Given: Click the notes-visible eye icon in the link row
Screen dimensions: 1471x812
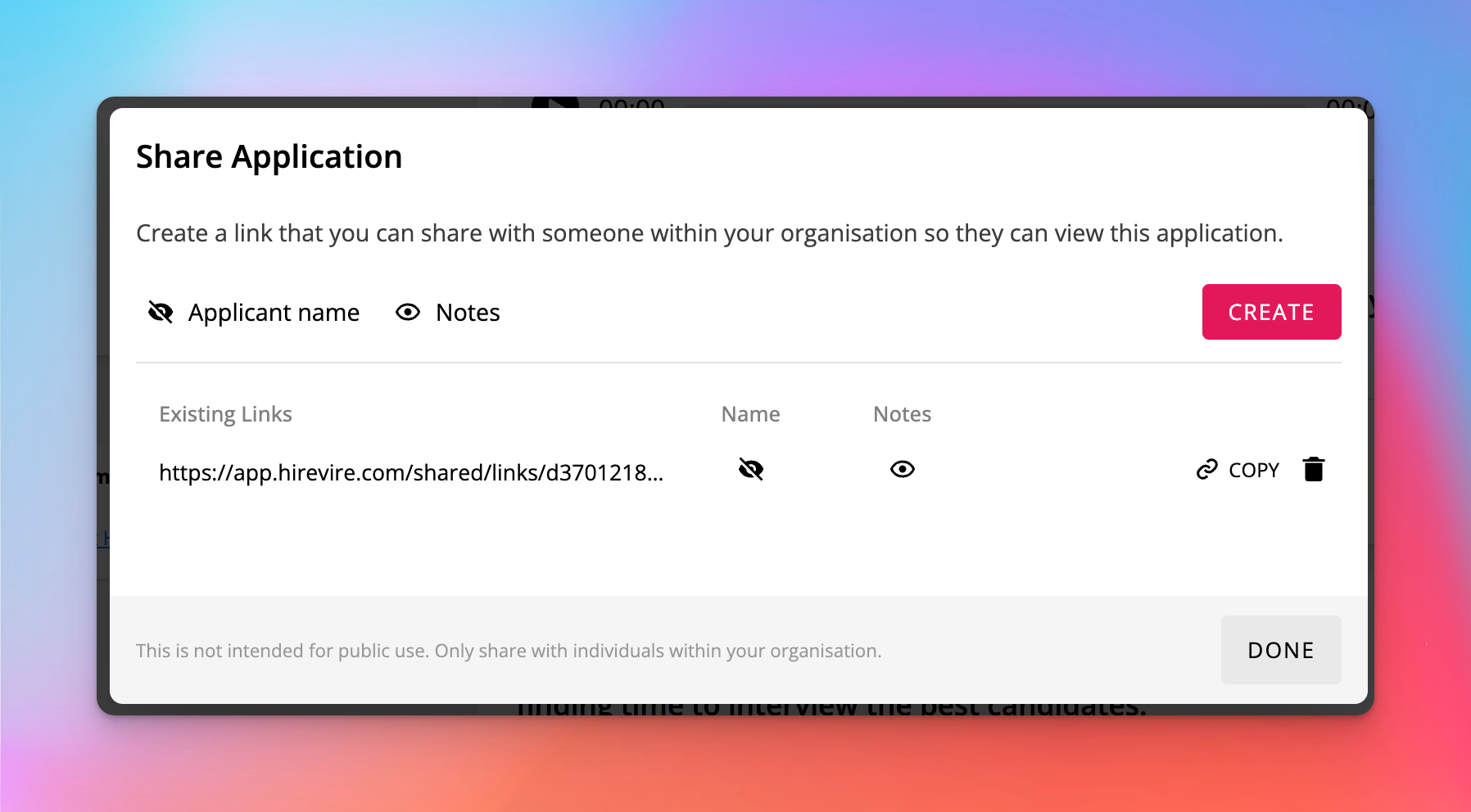Looking at the screenshot, I should 902,470.
